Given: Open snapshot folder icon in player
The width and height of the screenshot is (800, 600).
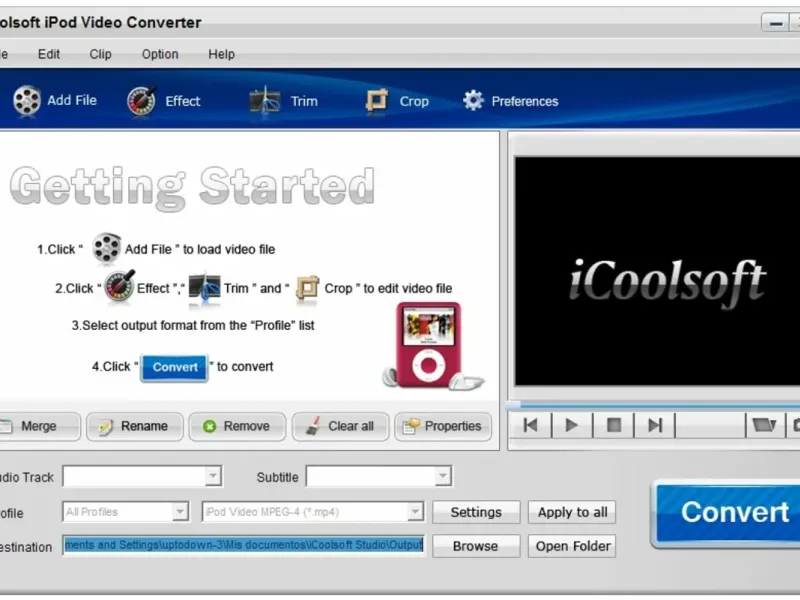Looking at the screenshot, I should (x=764, y=425).
